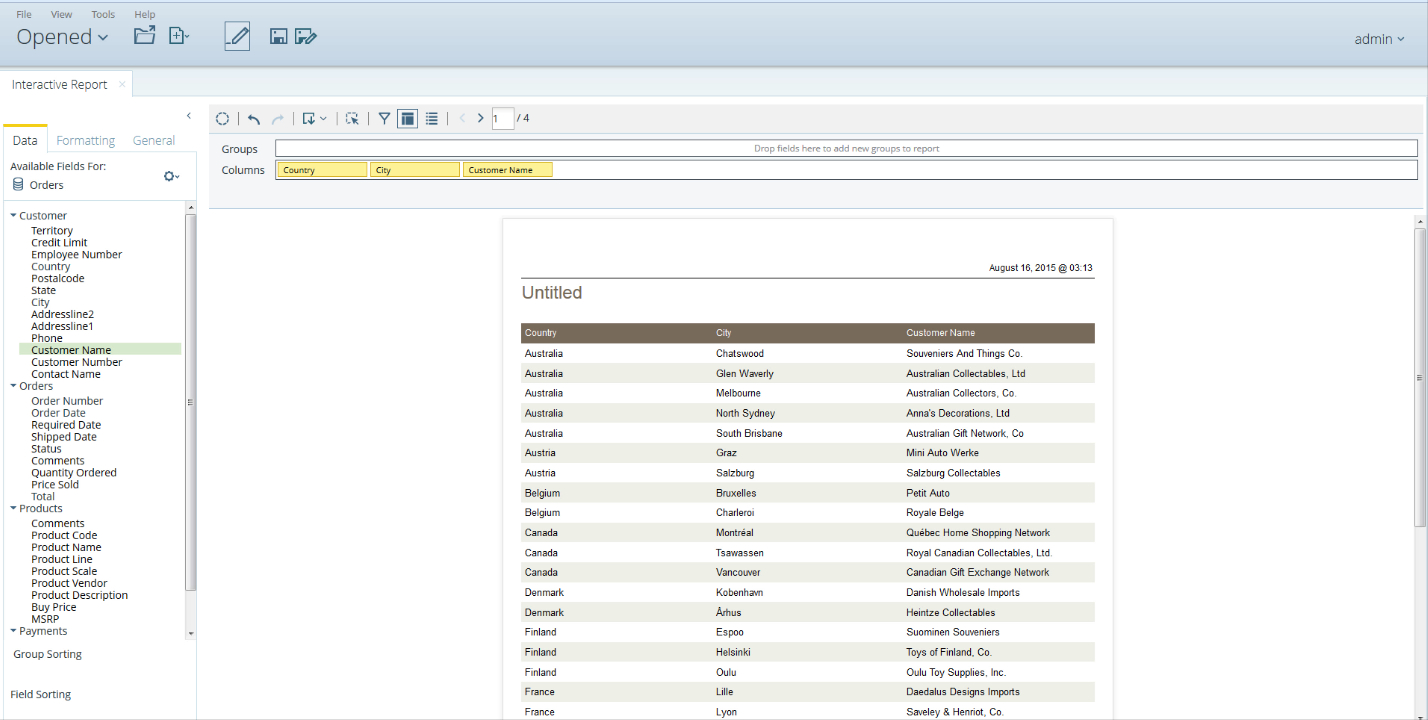This screenshot has width=1428, height=720.
Task: Select the City column chip
Action: tap(415, 170)
